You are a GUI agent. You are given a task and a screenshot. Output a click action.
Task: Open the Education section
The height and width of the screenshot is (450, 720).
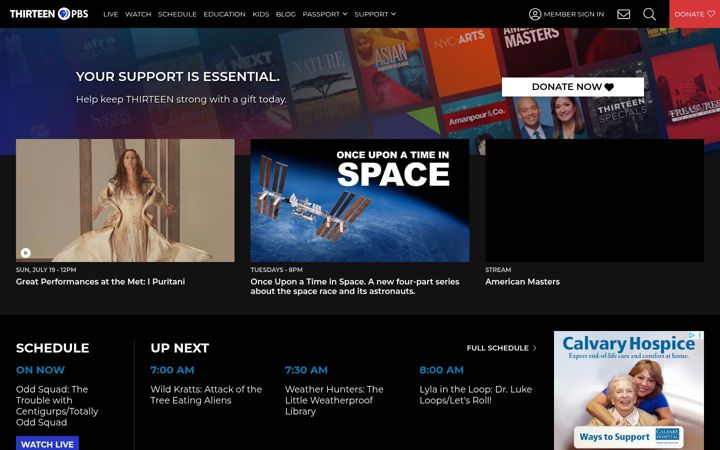[225, 14]
